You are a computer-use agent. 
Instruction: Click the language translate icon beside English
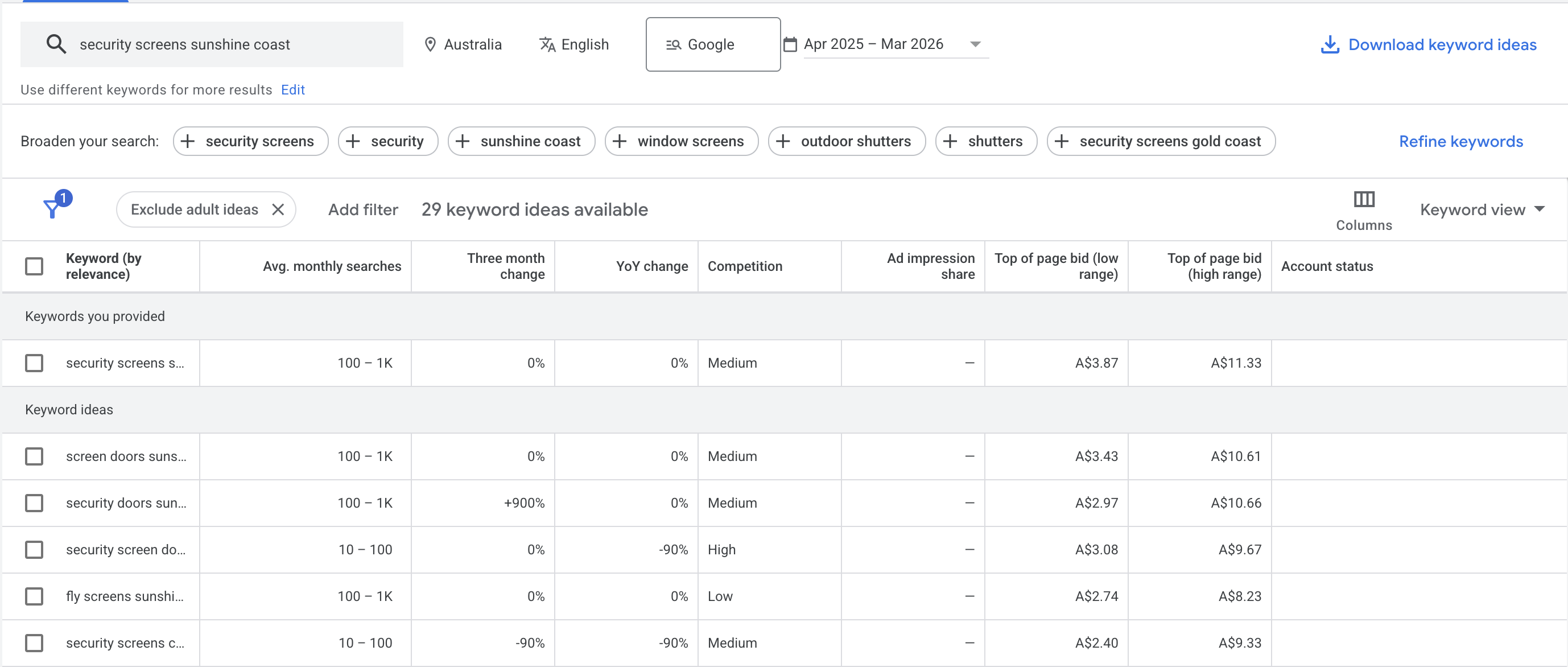click(547, 44)
